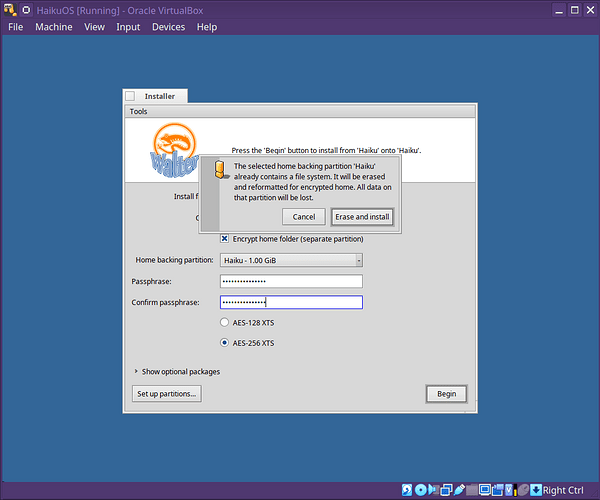600x500 pixels.
Task: Click the pin icon in the title bar
Action: point(26,10)
